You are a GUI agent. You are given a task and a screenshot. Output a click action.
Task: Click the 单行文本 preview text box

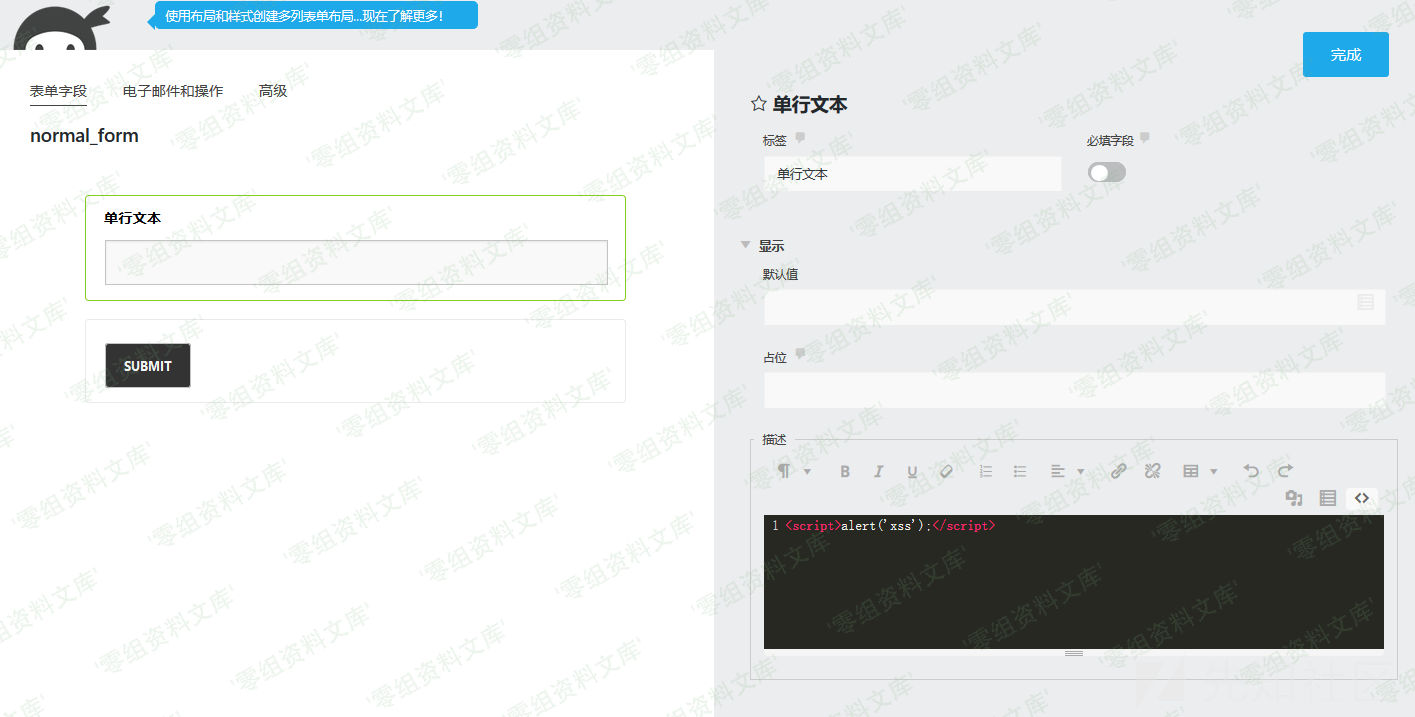[x=356, y=262]
